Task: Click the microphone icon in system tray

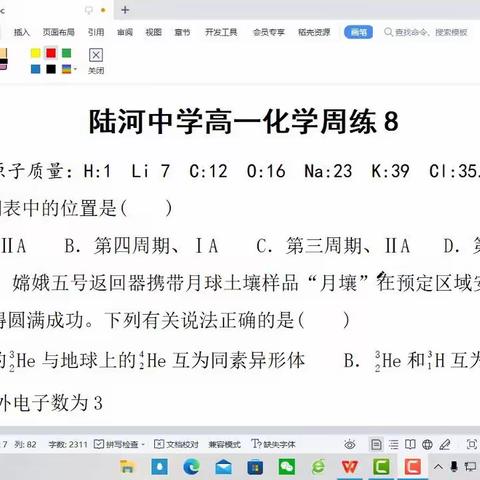Action: pos(454,467)
